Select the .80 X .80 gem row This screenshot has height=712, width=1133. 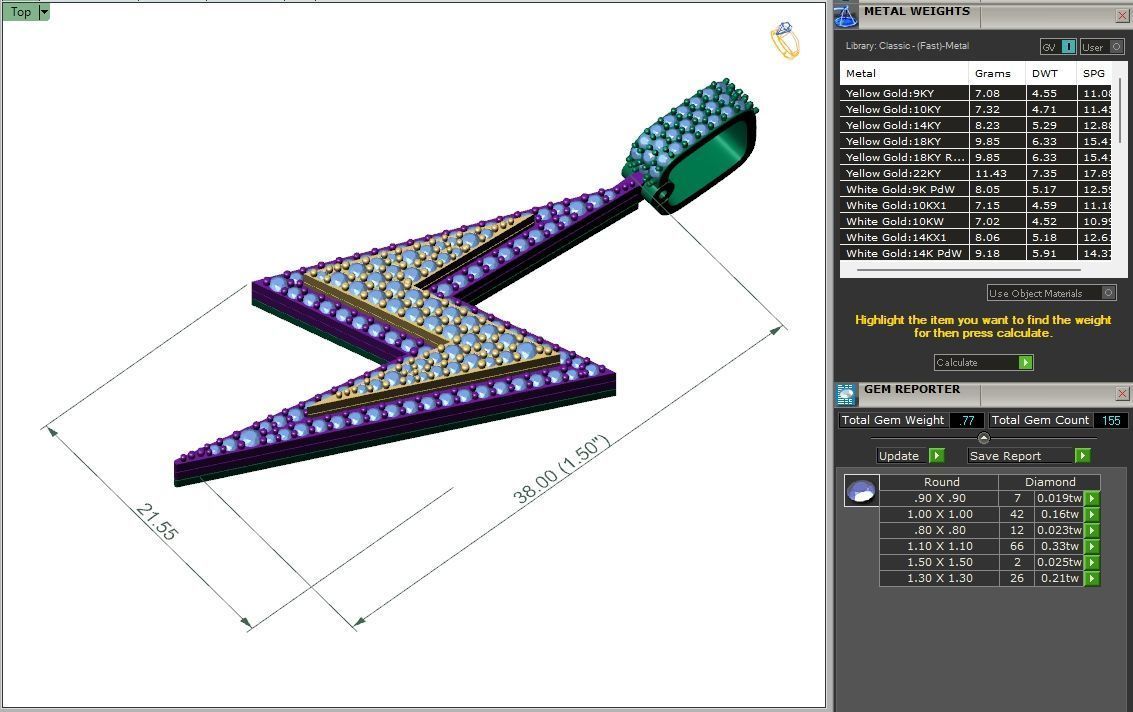click(982, 530)
